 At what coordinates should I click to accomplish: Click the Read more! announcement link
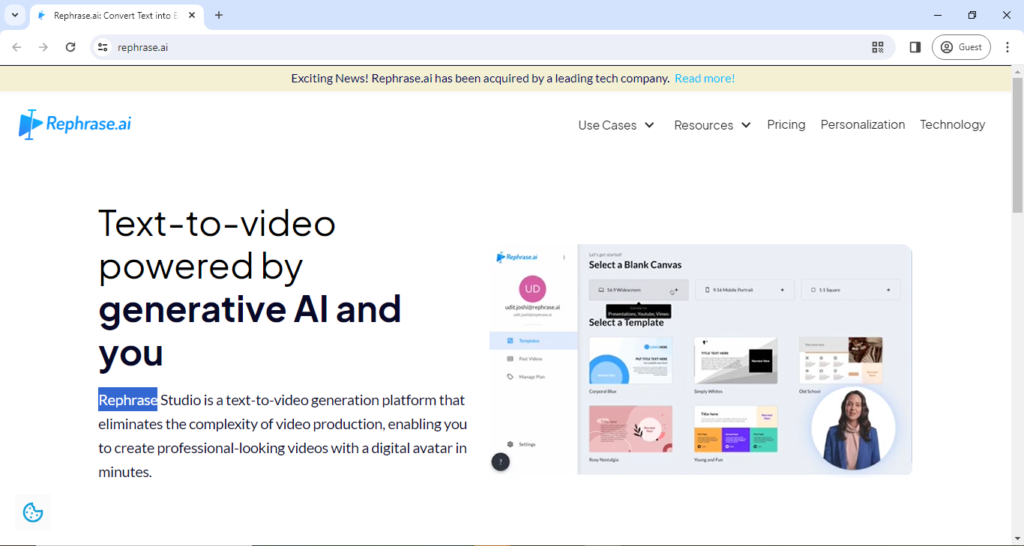704,78
